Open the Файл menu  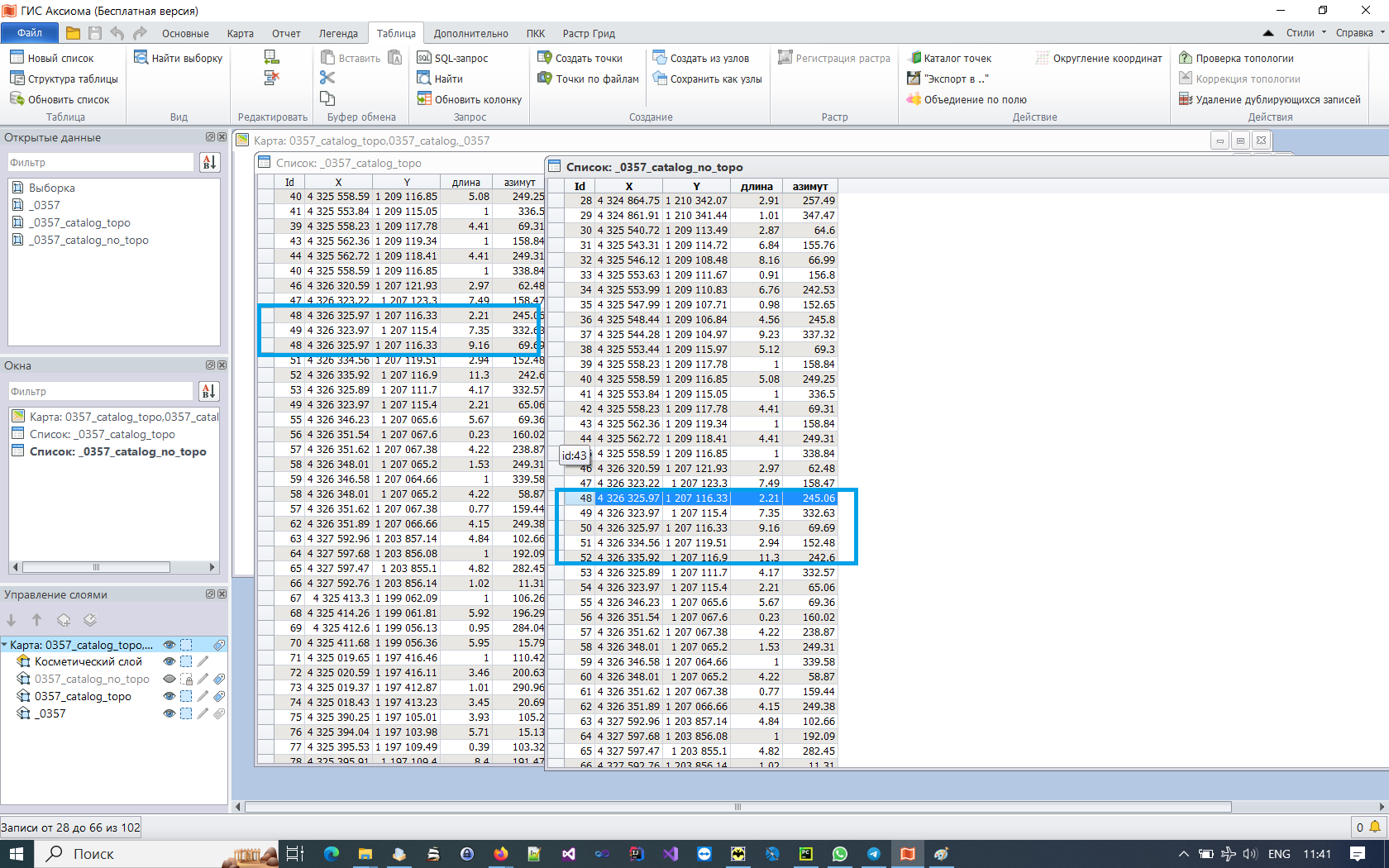pos(30,33)
